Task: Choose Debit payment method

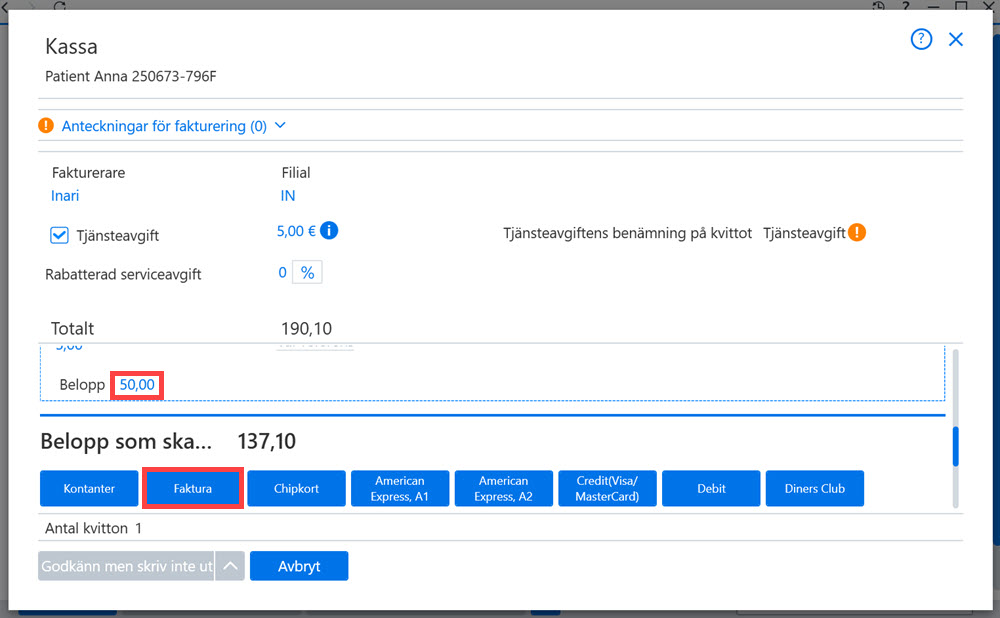Action: tap(711, 489)
